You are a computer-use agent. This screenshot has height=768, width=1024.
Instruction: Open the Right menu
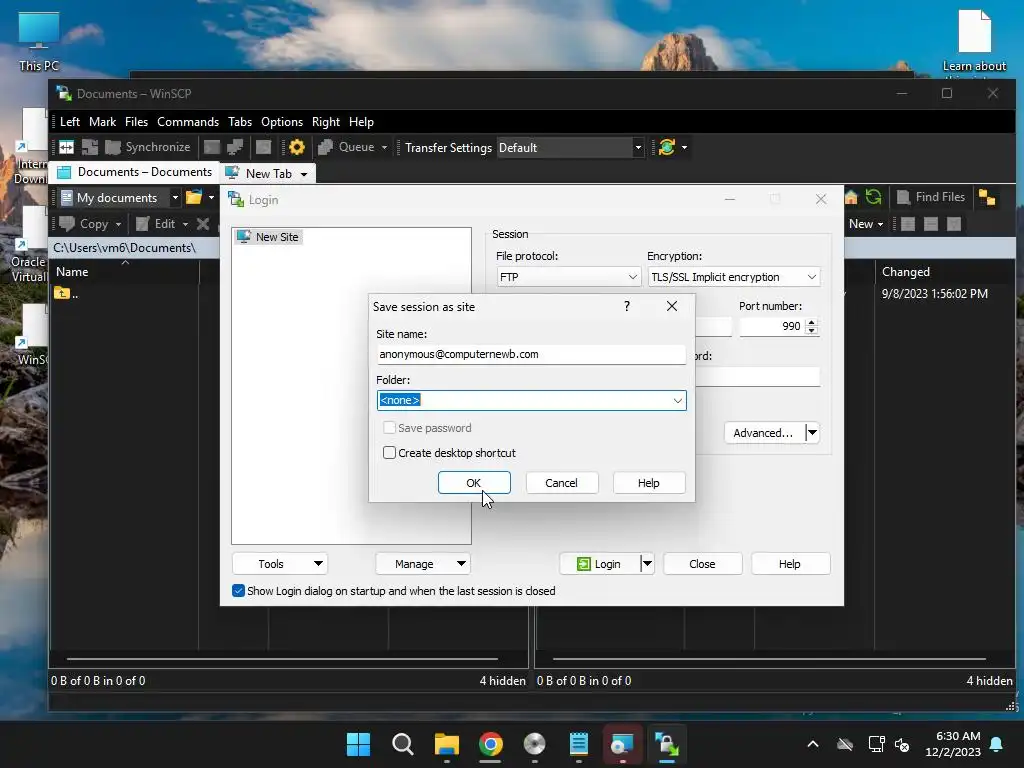tap(326, 122)
